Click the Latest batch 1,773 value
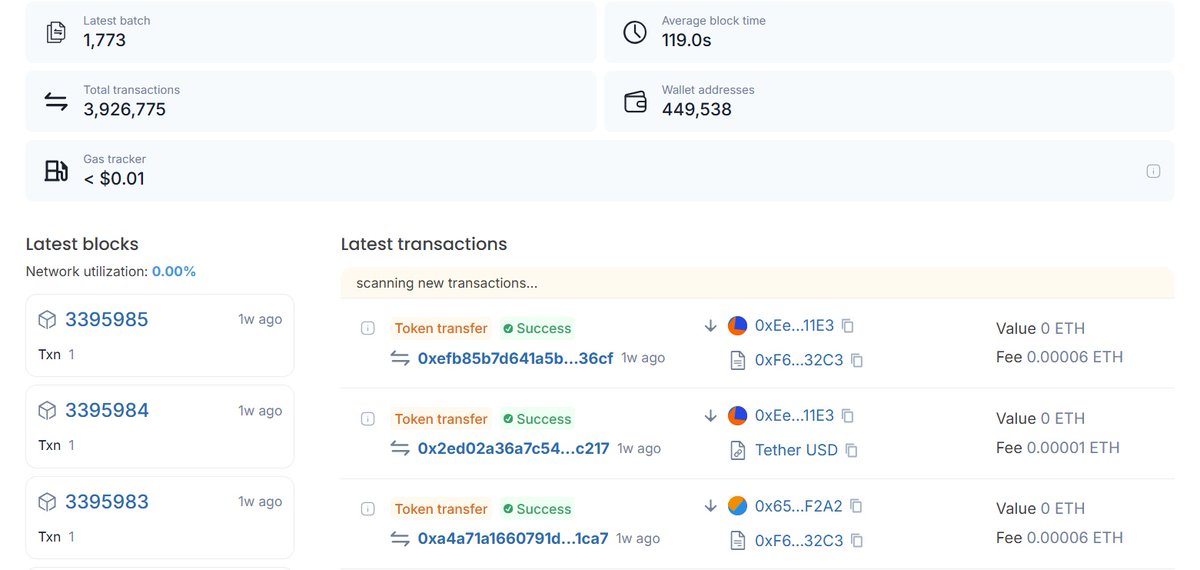 104,41
